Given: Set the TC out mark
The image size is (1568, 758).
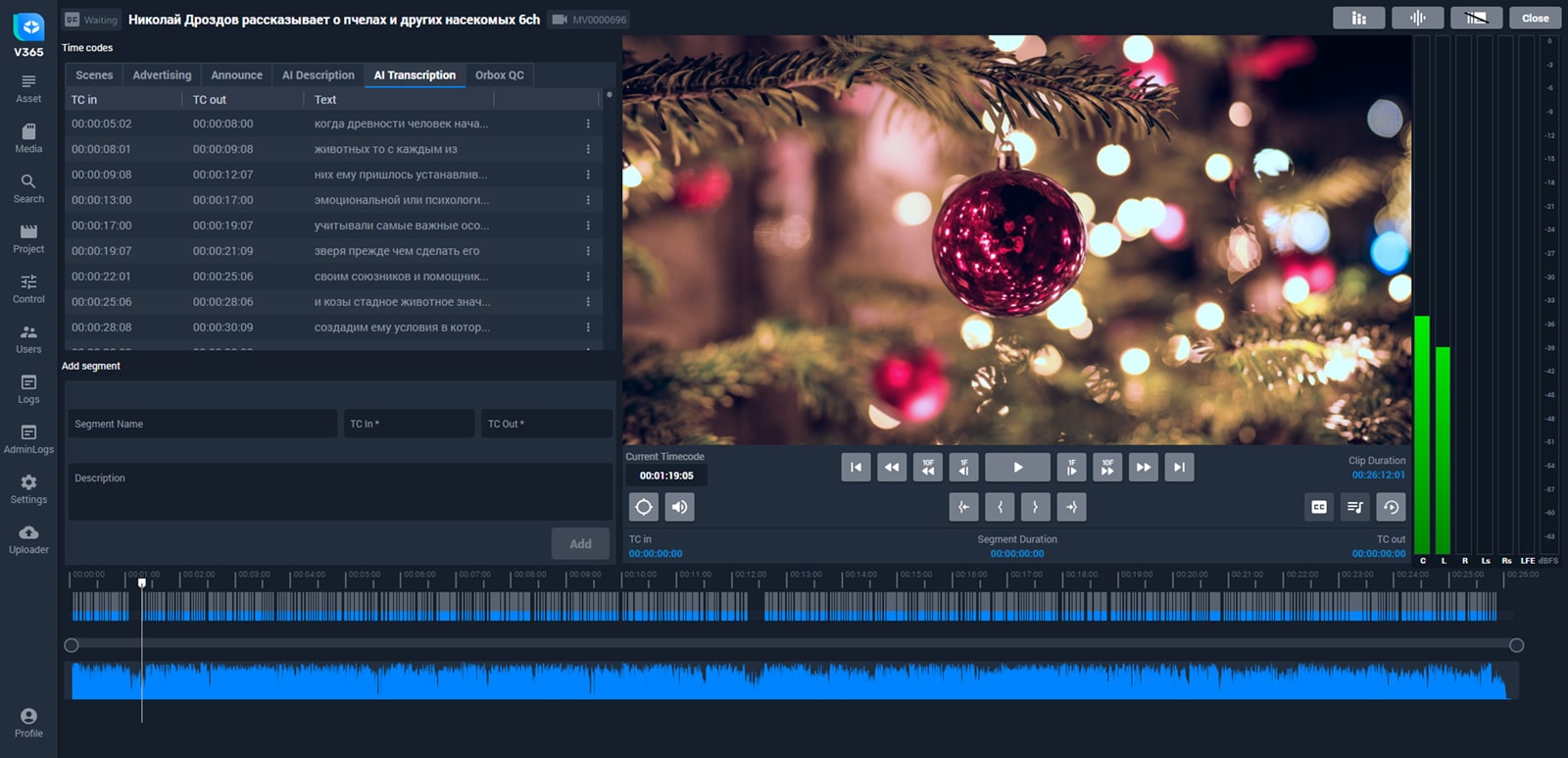Looking at the screenshot, I should tap(1035, 507).
